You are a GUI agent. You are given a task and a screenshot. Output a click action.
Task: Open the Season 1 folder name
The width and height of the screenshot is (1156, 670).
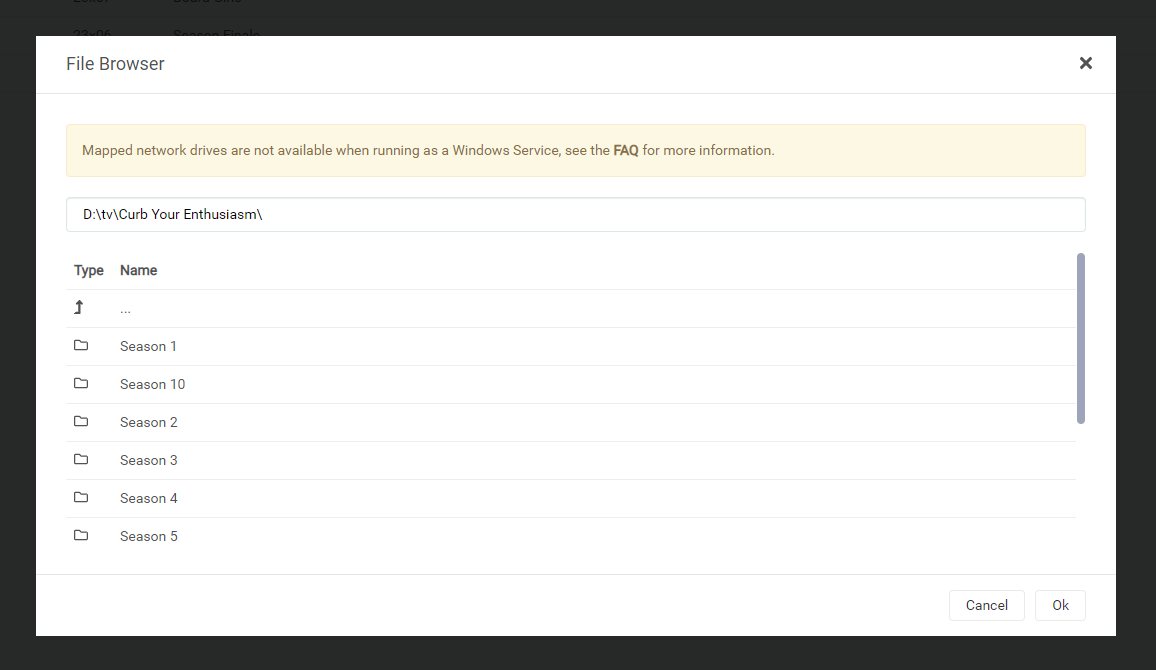[x=148, y=346]
